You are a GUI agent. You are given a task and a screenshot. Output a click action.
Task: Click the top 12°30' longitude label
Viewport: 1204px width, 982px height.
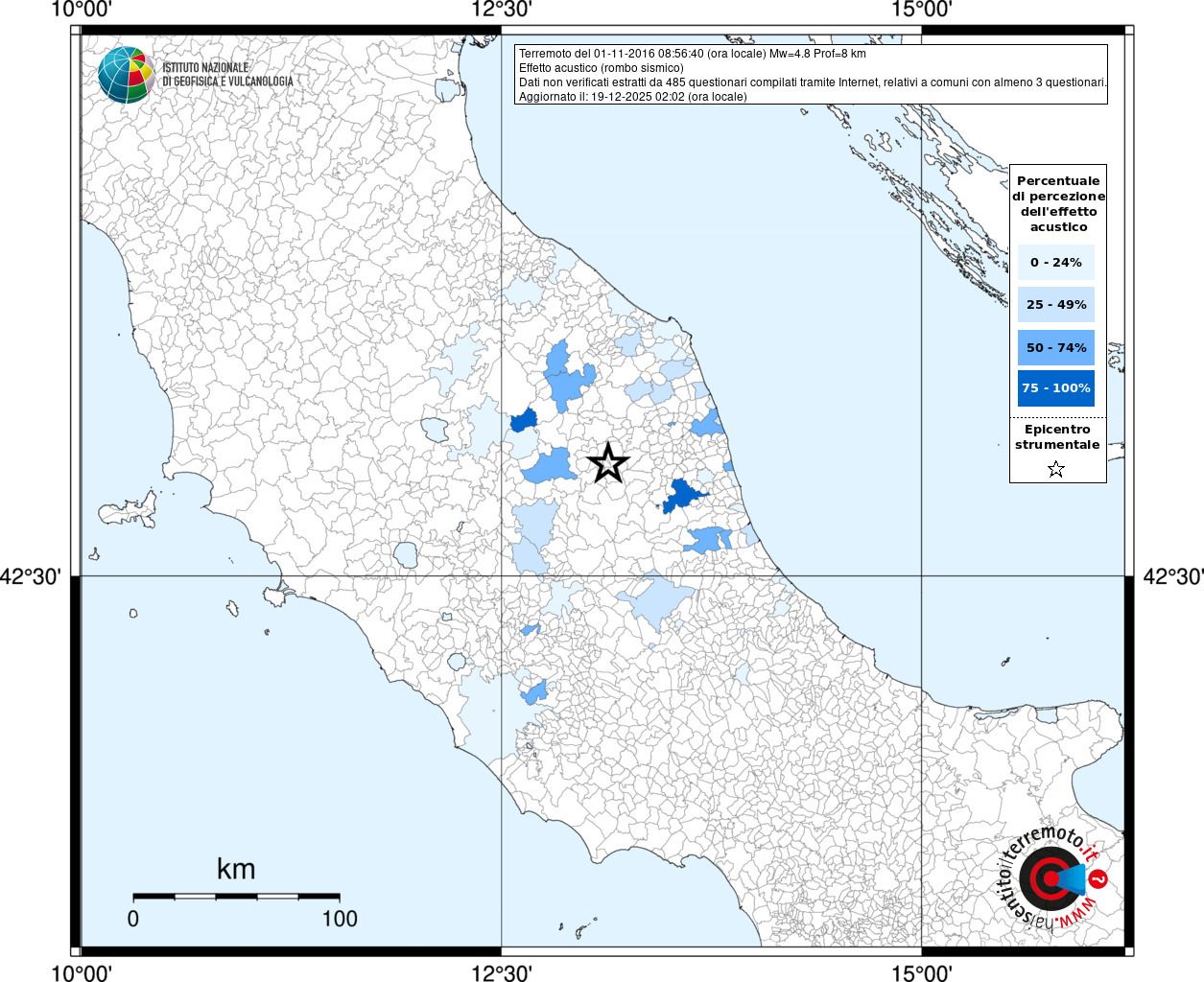(502, 10)
